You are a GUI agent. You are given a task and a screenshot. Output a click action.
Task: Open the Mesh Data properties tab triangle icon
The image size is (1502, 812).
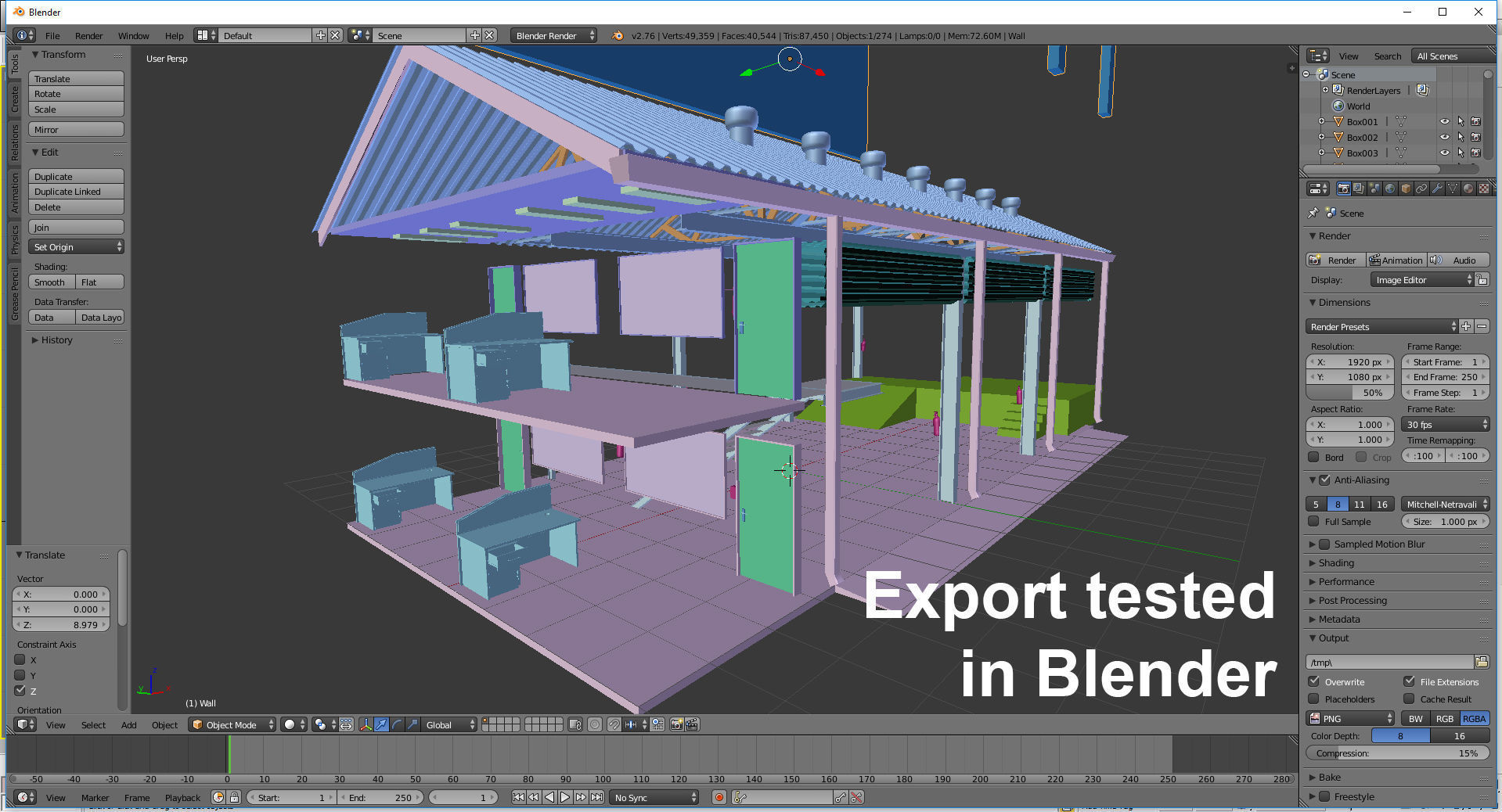pyautogui.click(x=1453, y=189)
